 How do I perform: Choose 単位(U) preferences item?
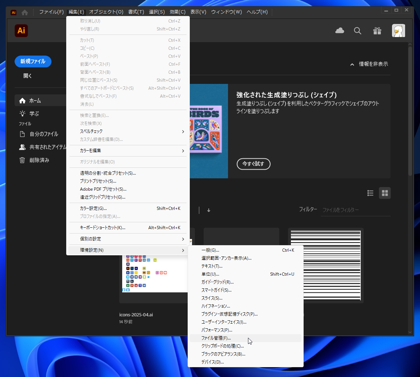[x=246, y=274]
